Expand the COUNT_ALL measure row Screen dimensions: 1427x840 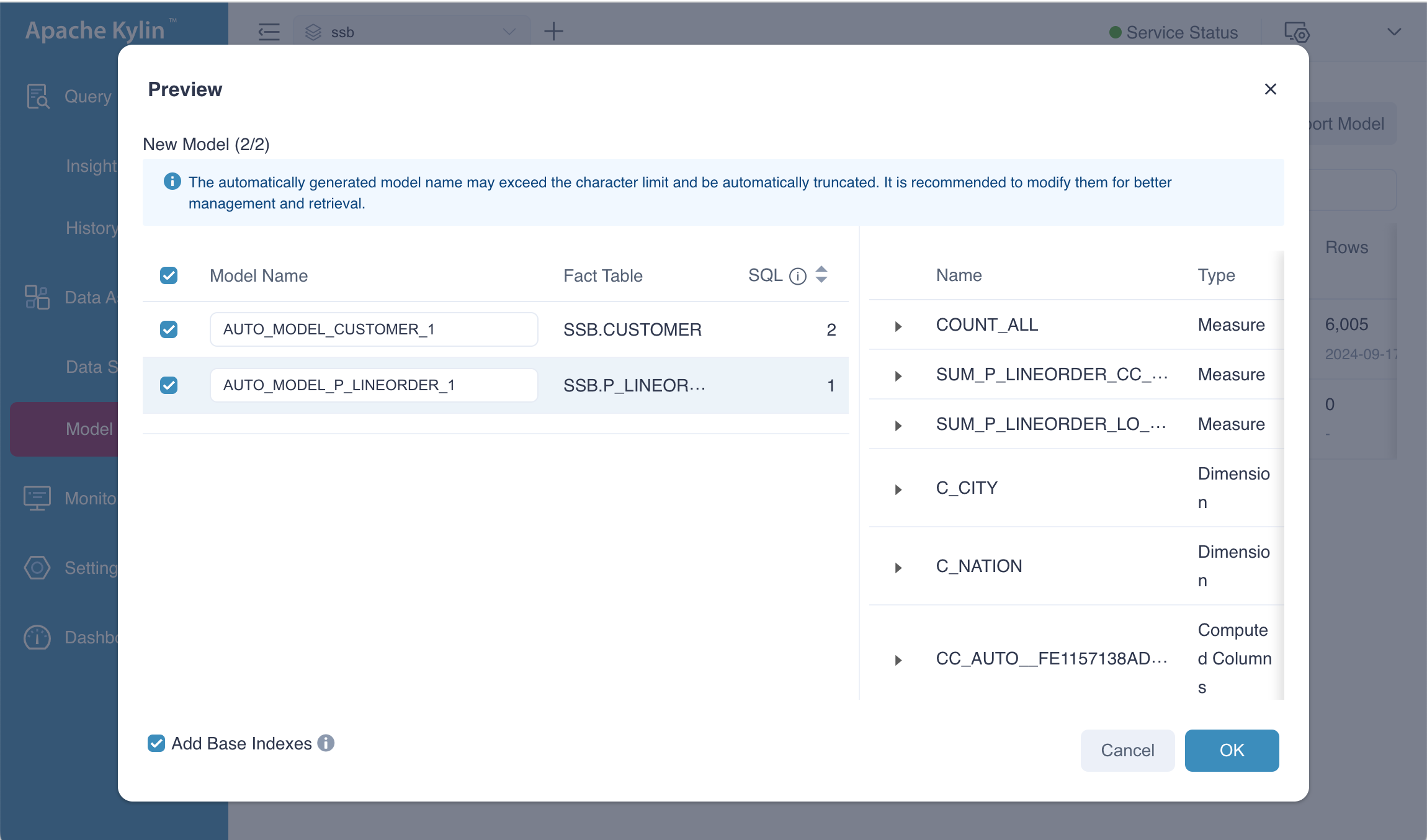coord(898,326)
